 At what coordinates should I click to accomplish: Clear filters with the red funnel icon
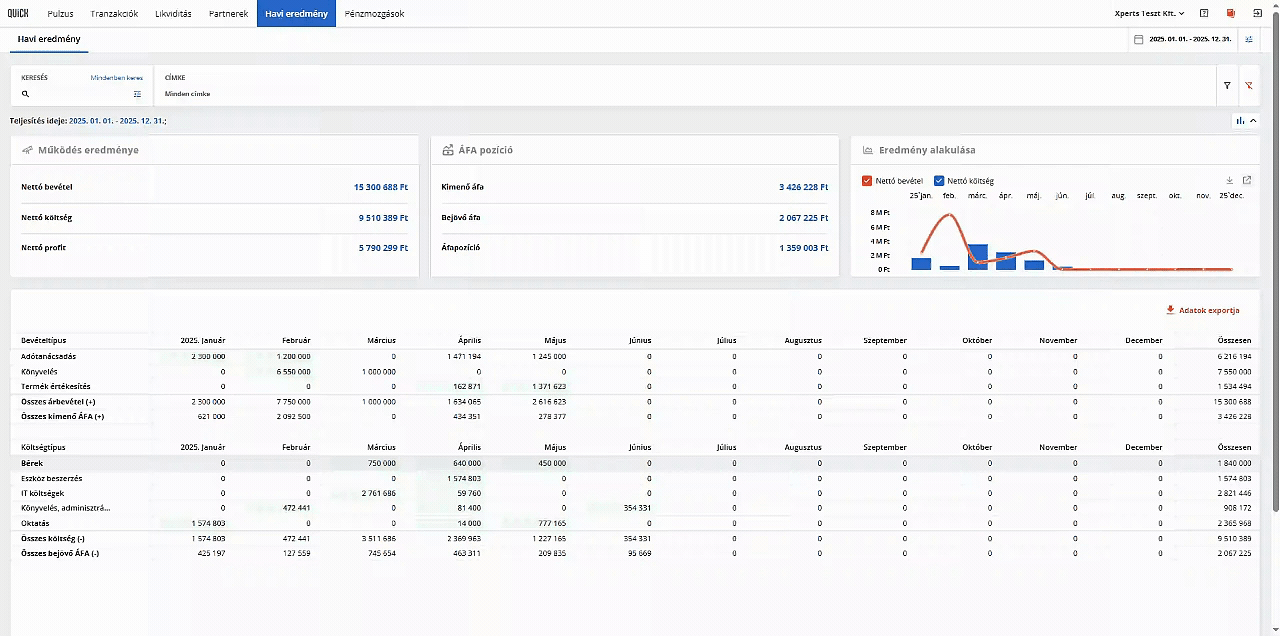(1249, 86)
